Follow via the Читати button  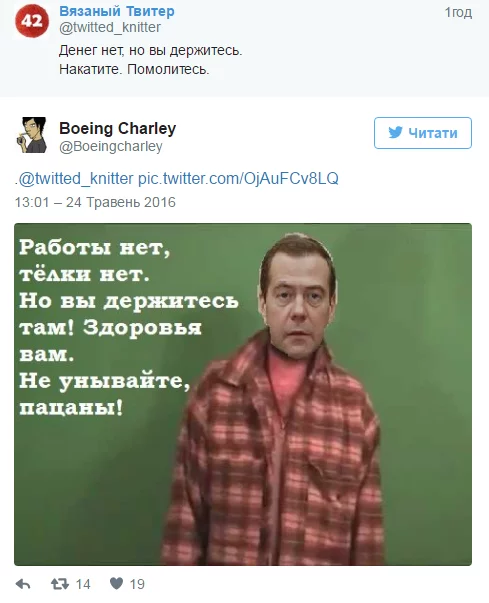coord(423,133)
